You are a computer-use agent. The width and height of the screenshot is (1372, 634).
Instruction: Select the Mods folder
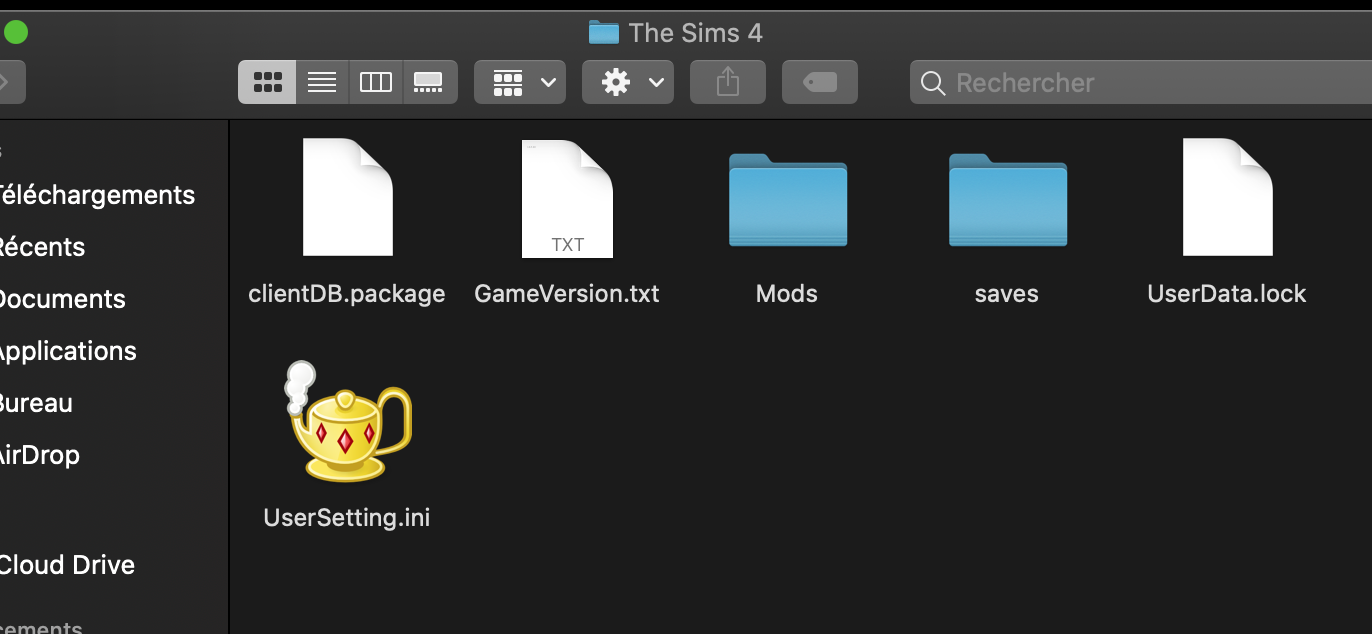[787, 200]
